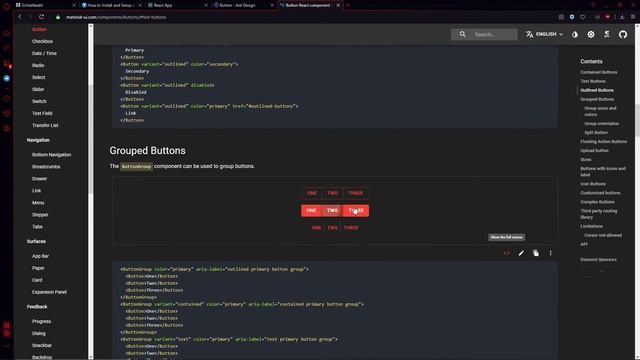Image resolution: width=640 pixels, height=360 pixels.
Task: Click the text-variant THREE button
Action: pyautogui.click(x=351, y=228)
